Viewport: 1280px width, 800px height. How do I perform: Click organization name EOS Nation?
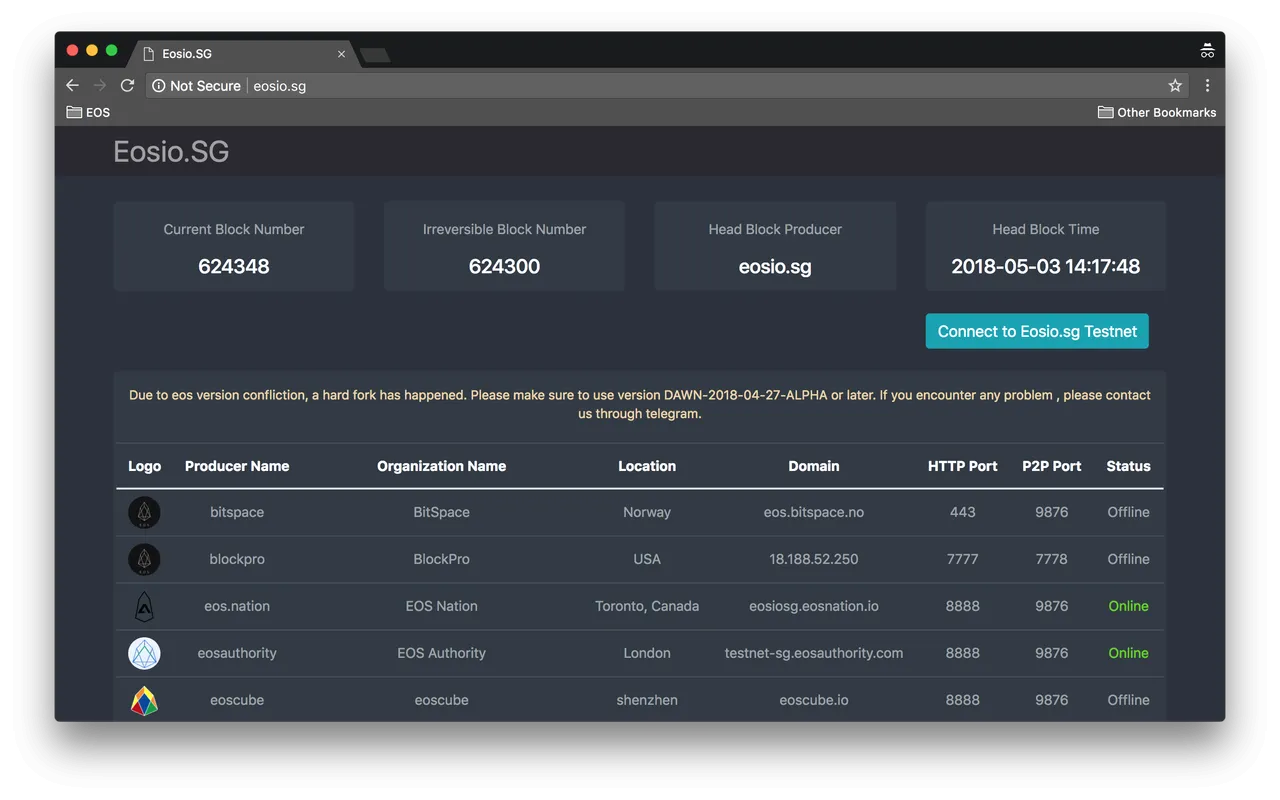click(441, 606)
